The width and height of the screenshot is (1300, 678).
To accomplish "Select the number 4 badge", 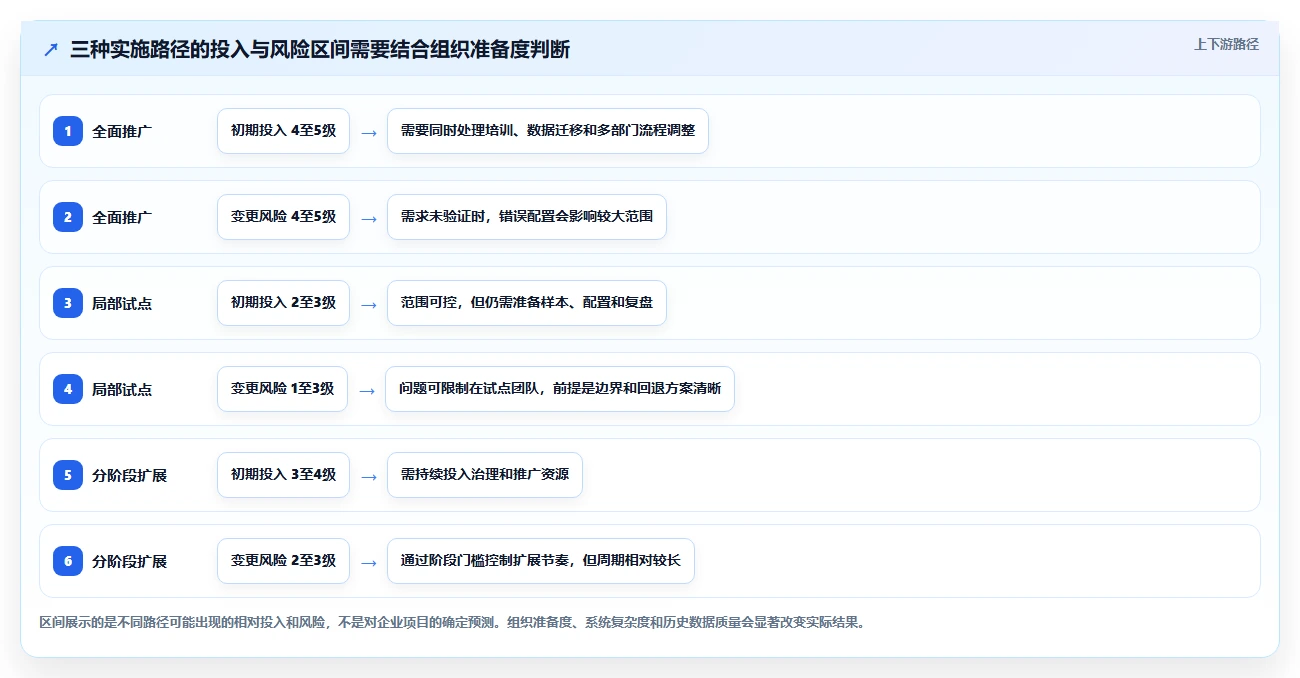I will coord(68,389).
